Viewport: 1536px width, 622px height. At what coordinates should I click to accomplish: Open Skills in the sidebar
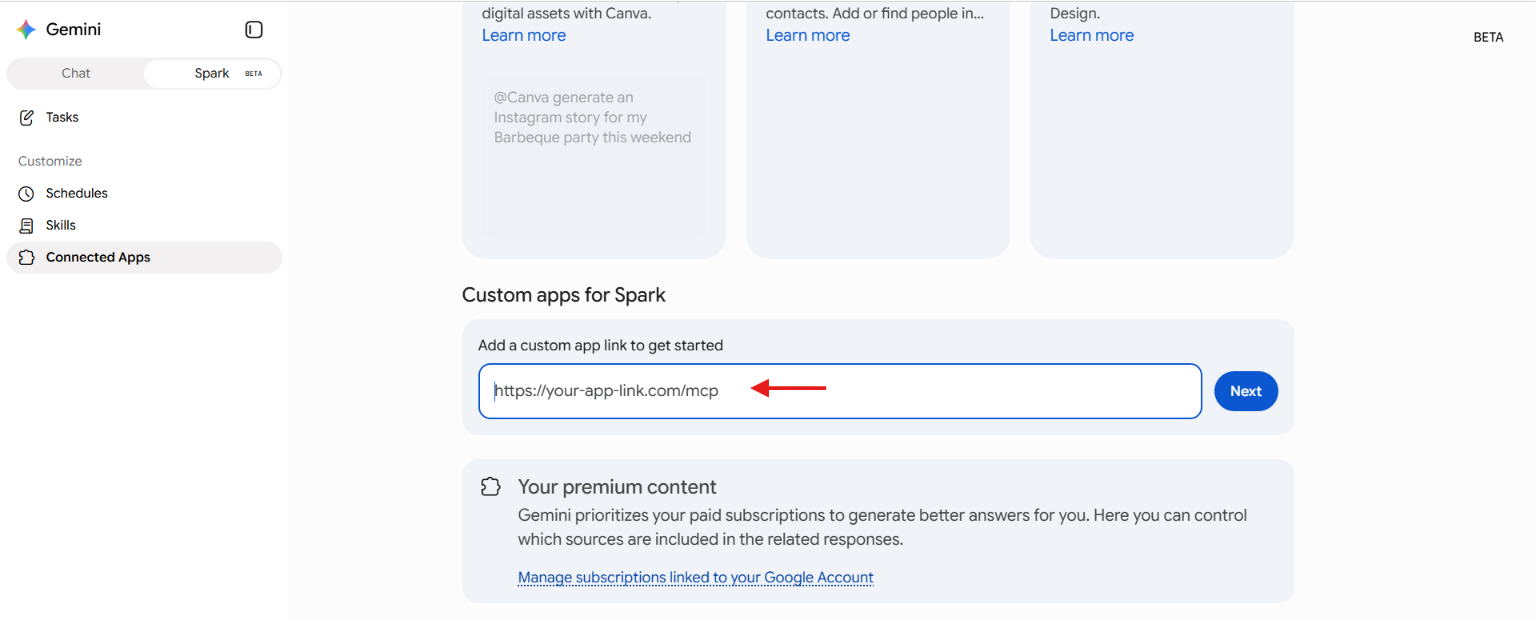pyautogui.click(x=144, y=225)
